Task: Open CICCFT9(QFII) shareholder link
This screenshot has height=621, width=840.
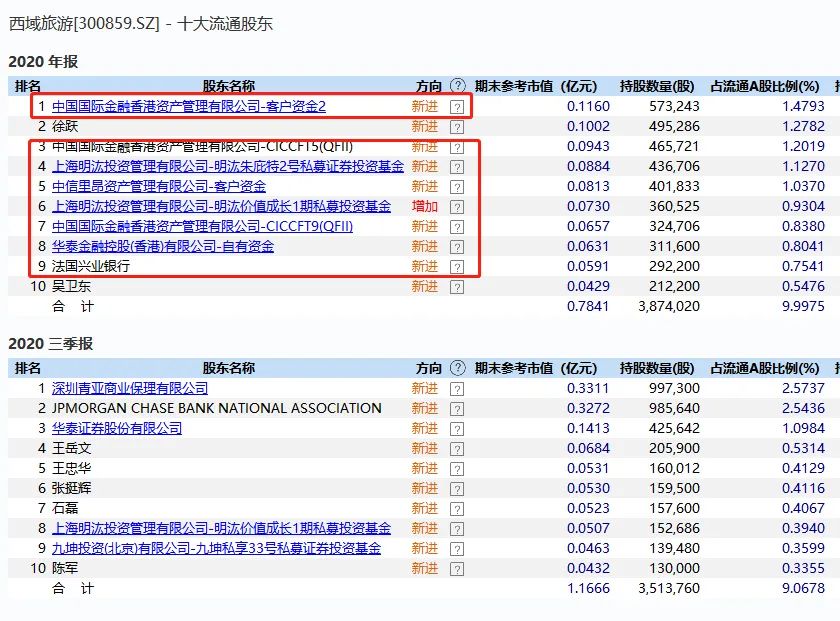Action: tap(202, 226)
